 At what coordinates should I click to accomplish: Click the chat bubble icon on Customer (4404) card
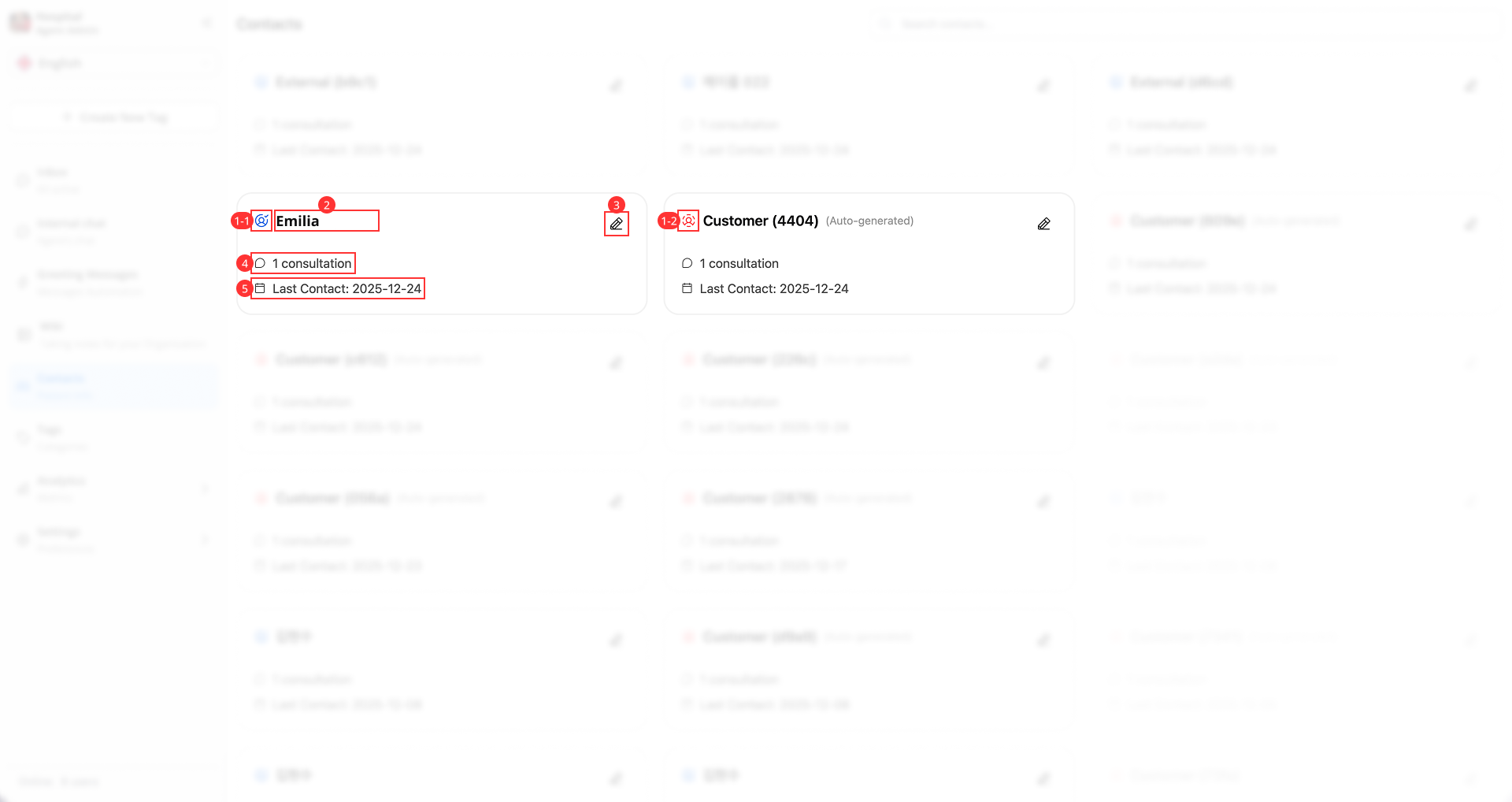[x=687, y=263]
